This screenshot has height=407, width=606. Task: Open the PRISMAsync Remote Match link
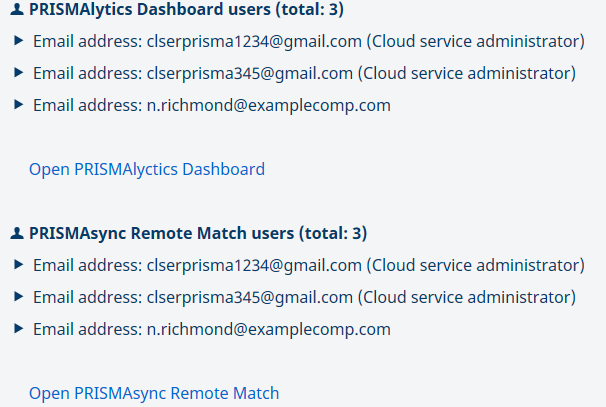154,393
